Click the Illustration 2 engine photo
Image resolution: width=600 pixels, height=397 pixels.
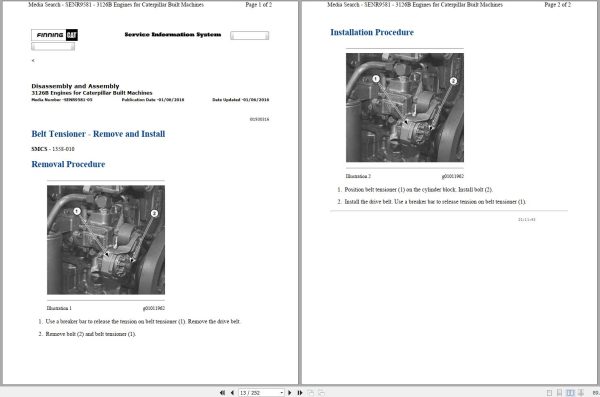coord(405,107)
